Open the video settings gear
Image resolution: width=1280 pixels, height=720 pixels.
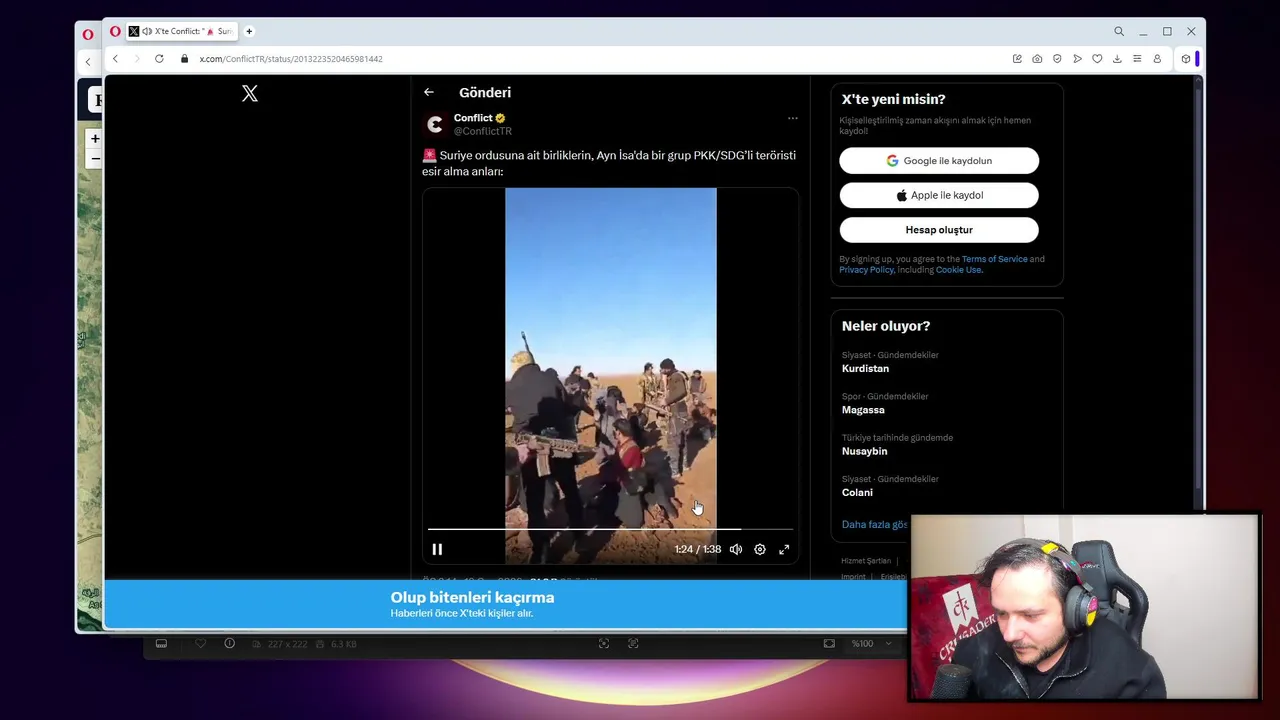point(760,549)
